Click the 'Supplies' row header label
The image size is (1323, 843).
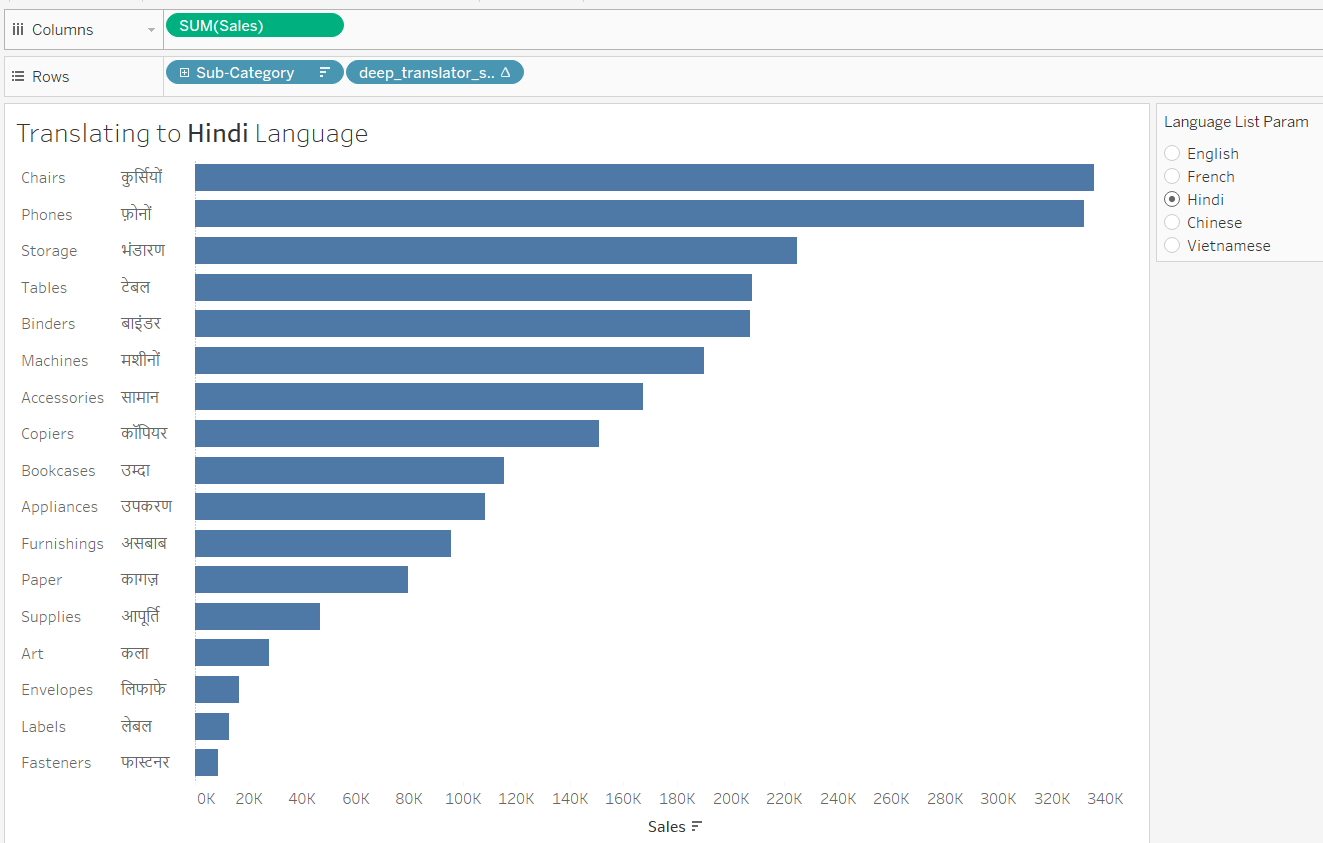coord(51,617)
